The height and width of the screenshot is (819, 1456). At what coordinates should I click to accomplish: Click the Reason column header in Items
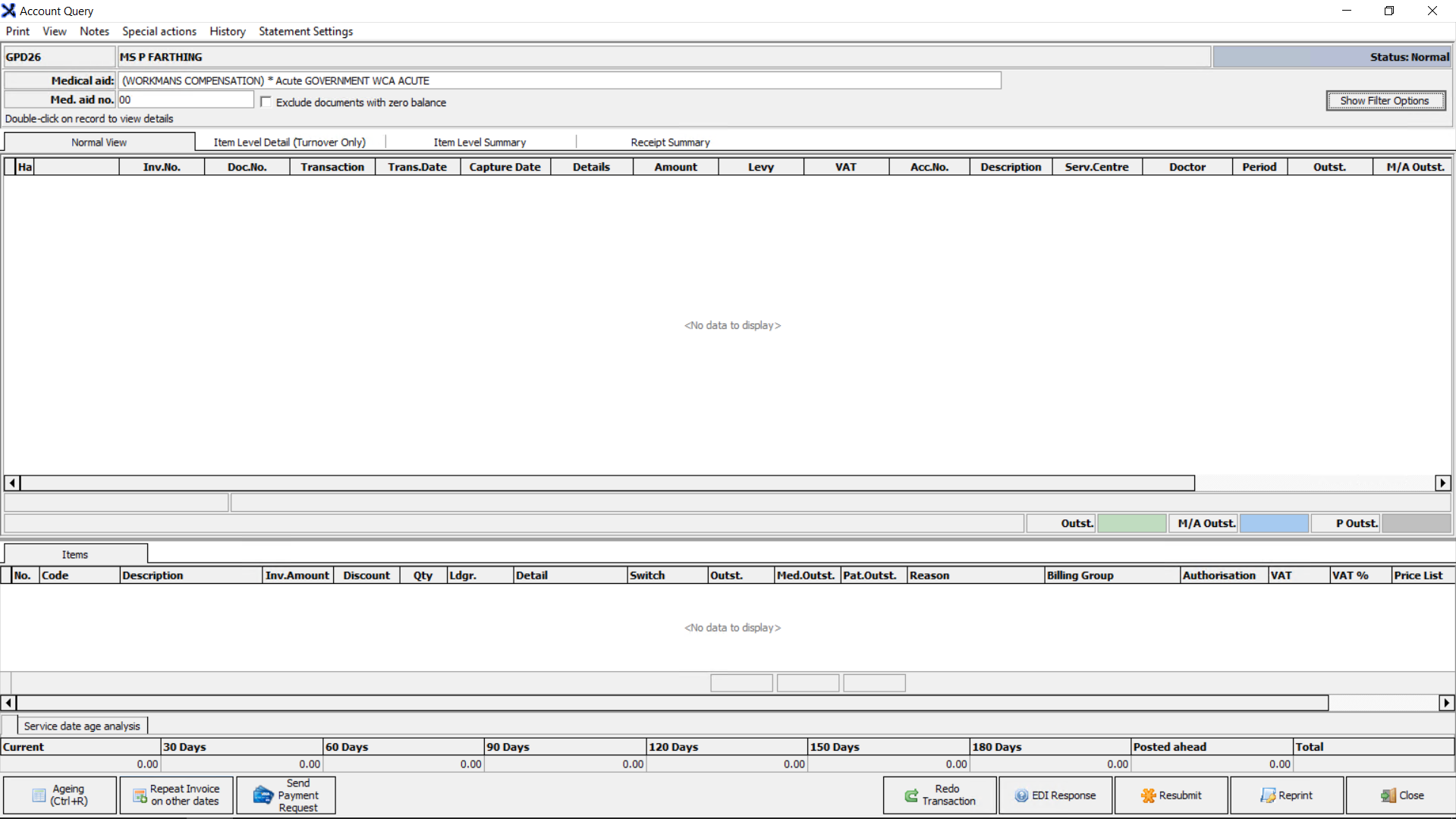coord(976,575)
